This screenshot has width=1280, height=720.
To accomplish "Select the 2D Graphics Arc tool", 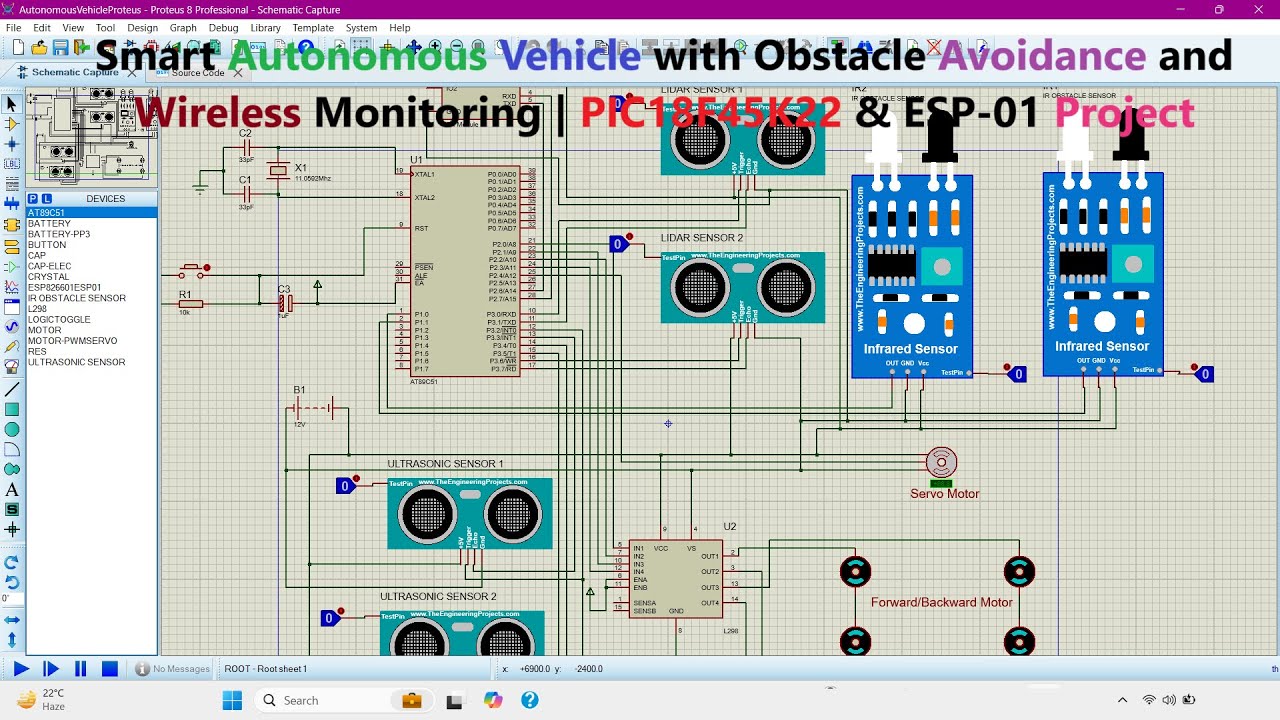I will [12, 449].
